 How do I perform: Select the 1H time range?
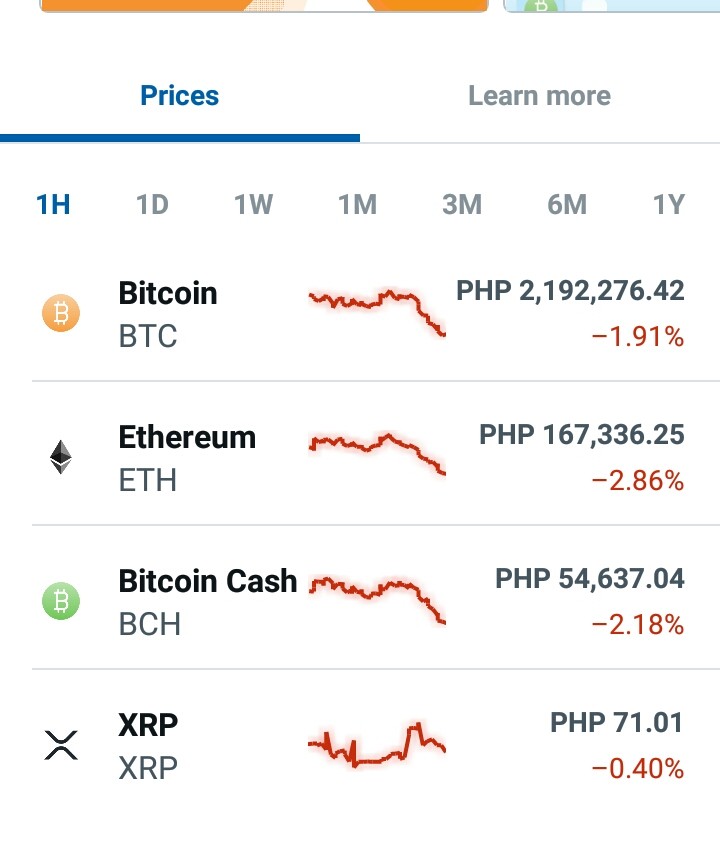point(53,205)
